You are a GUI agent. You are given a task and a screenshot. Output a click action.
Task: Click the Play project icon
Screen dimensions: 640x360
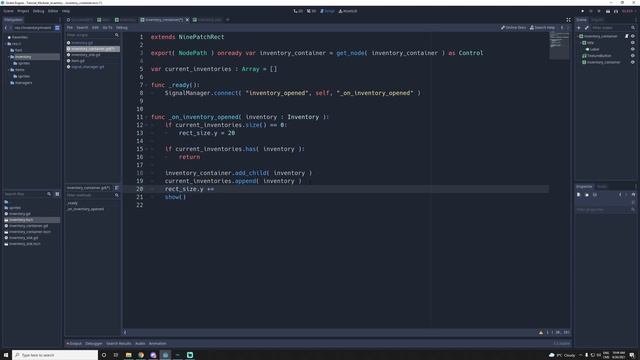tap(582, 11)
